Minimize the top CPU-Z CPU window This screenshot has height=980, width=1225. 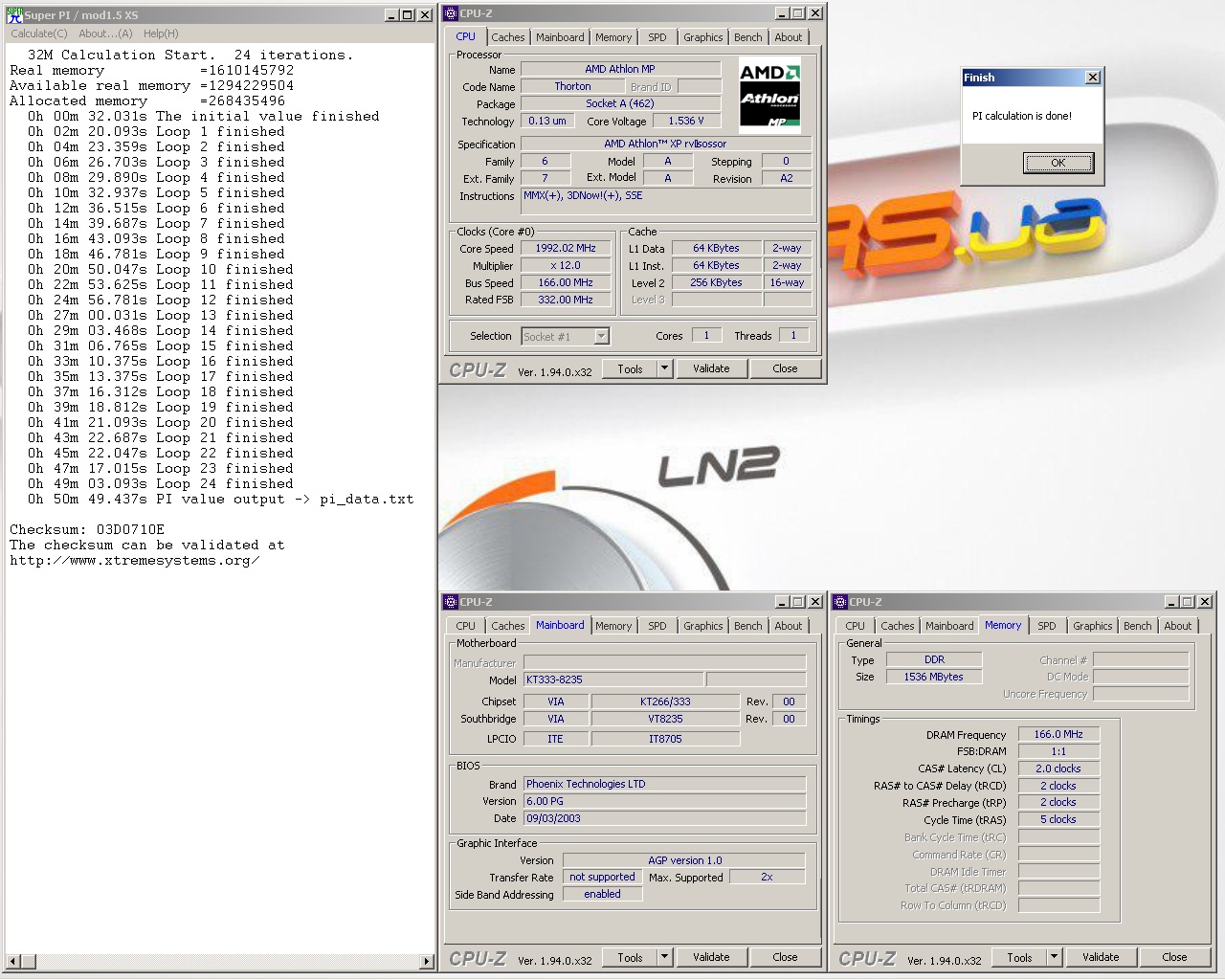pyautogui.click(x=782, y=13)
